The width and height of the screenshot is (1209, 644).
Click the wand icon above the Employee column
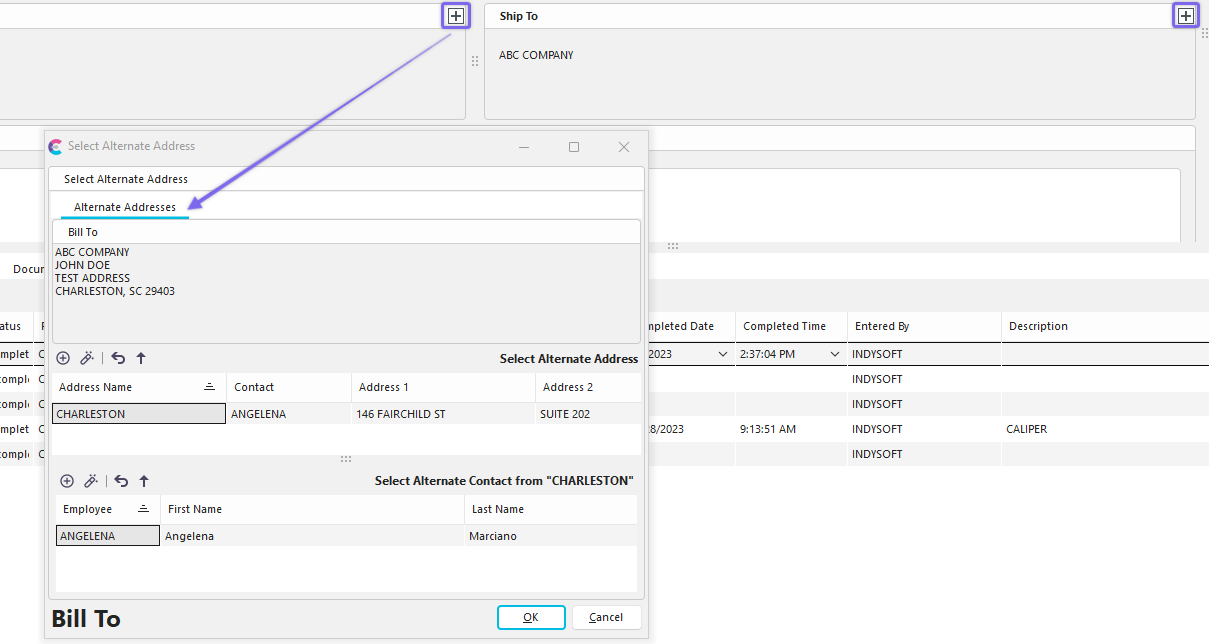(92, 481)
